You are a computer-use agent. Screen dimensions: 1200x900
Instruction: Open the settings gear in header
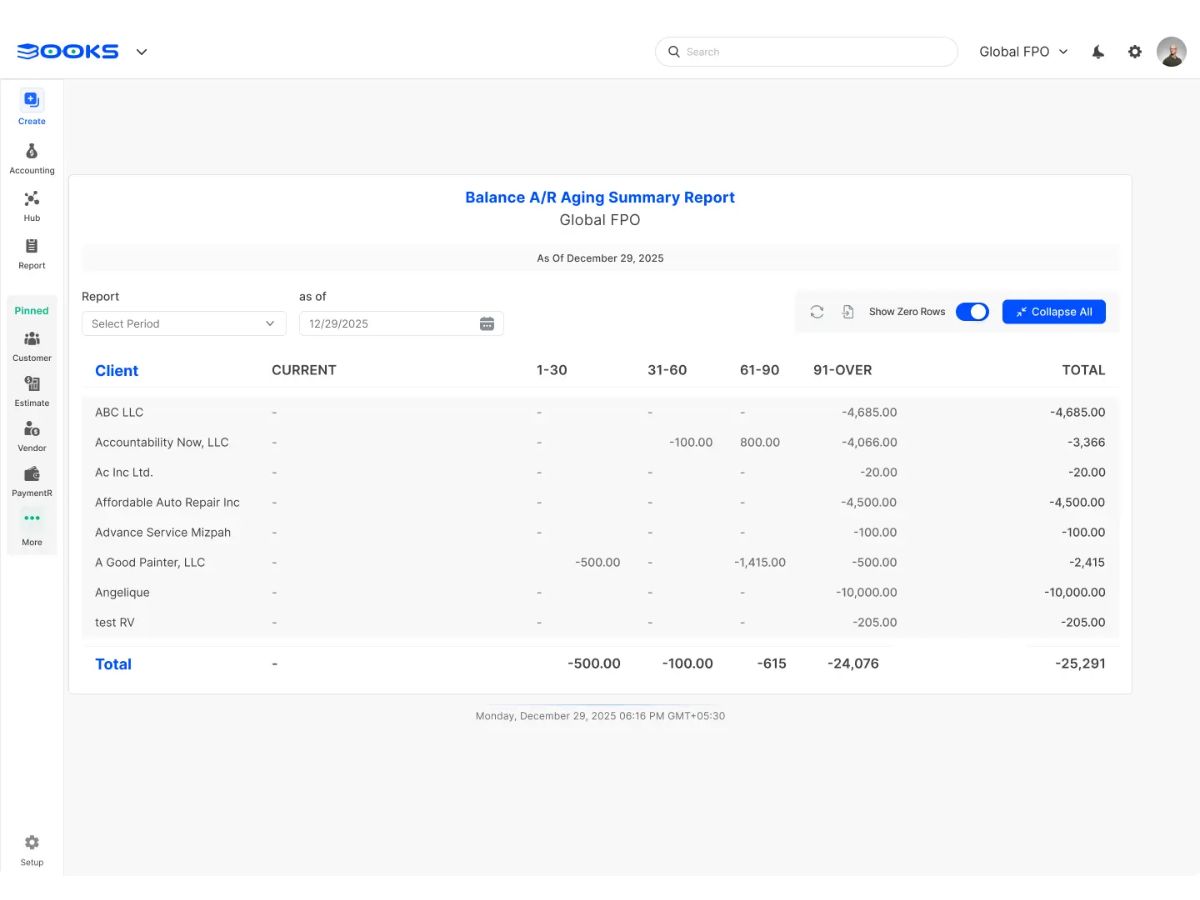click(1135, 52)
